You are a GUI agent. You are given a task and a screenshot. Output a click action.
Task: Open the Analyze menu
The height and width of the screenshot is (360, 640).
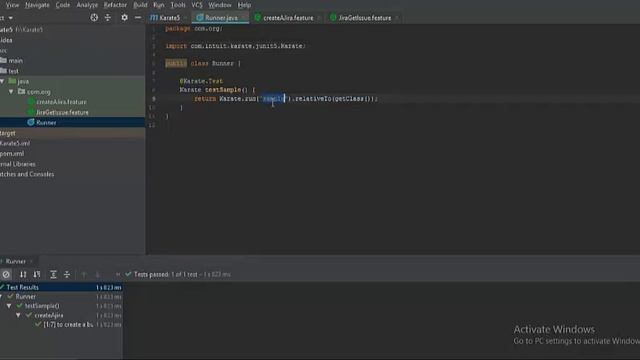[87, 5]
